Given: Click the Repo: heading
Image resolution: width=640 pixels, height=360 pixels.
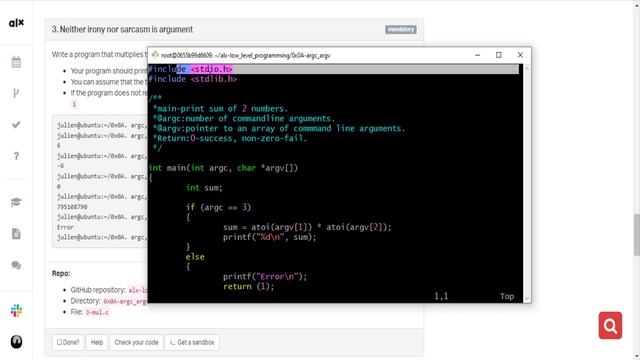Looking at the screenshot, I should 61,273.
